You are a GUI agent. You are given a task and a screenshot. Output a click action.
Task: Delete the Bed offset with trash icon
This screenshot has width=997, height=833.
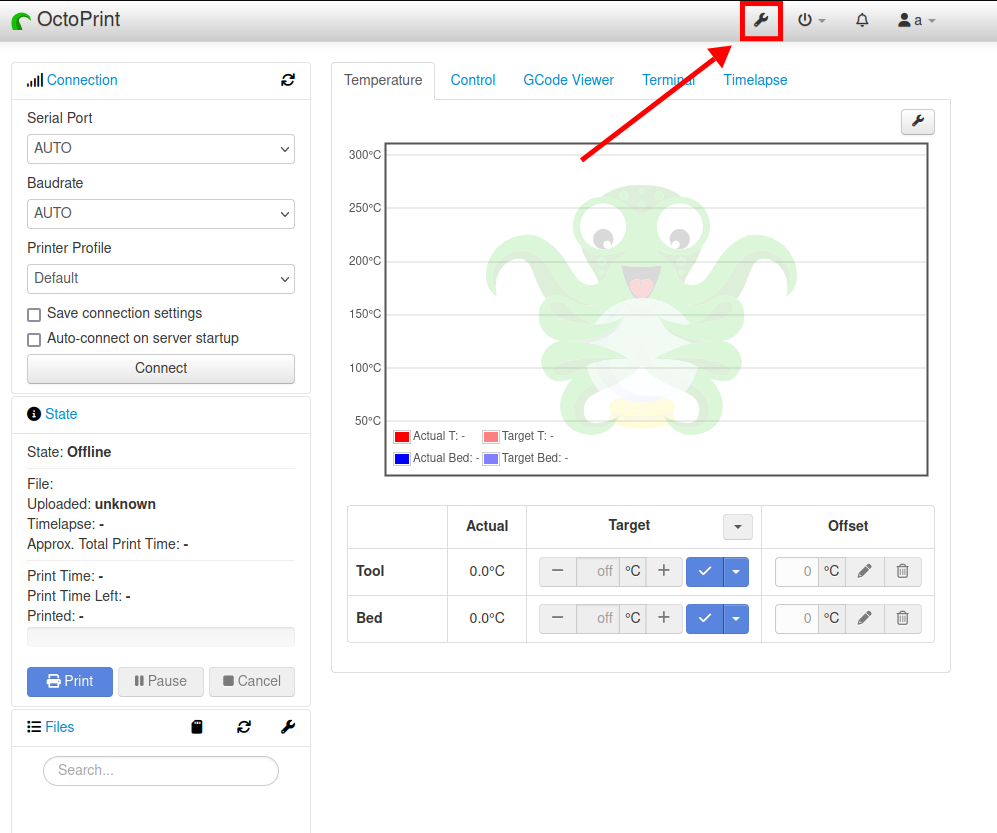tap(902, 619)
